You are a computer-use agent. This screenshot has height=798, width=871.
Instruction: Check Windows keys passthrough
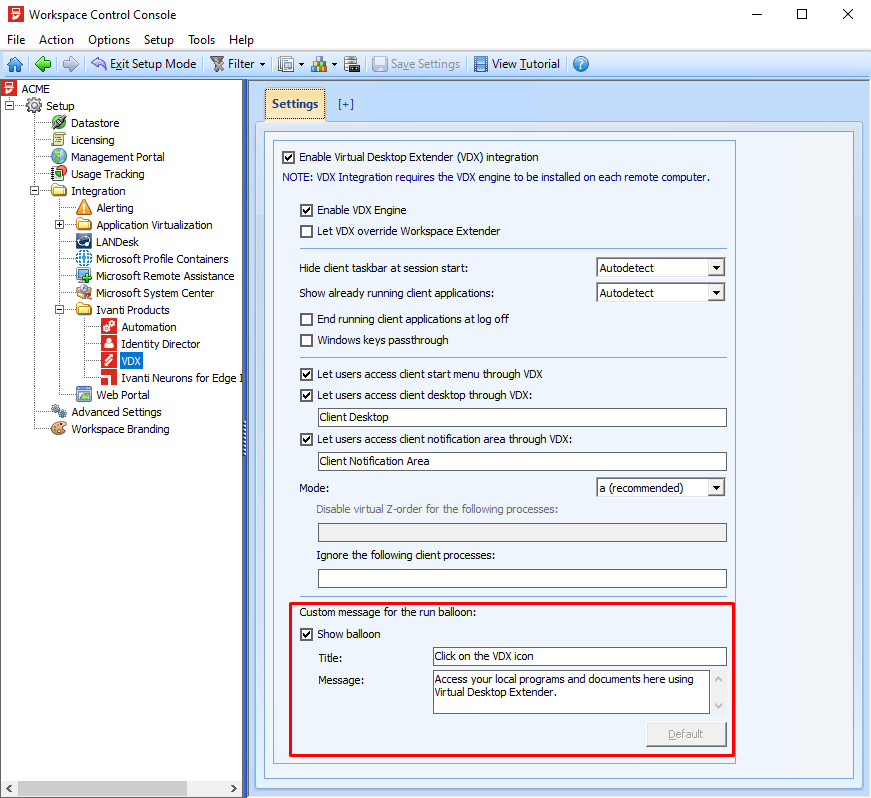coord(306,340)
